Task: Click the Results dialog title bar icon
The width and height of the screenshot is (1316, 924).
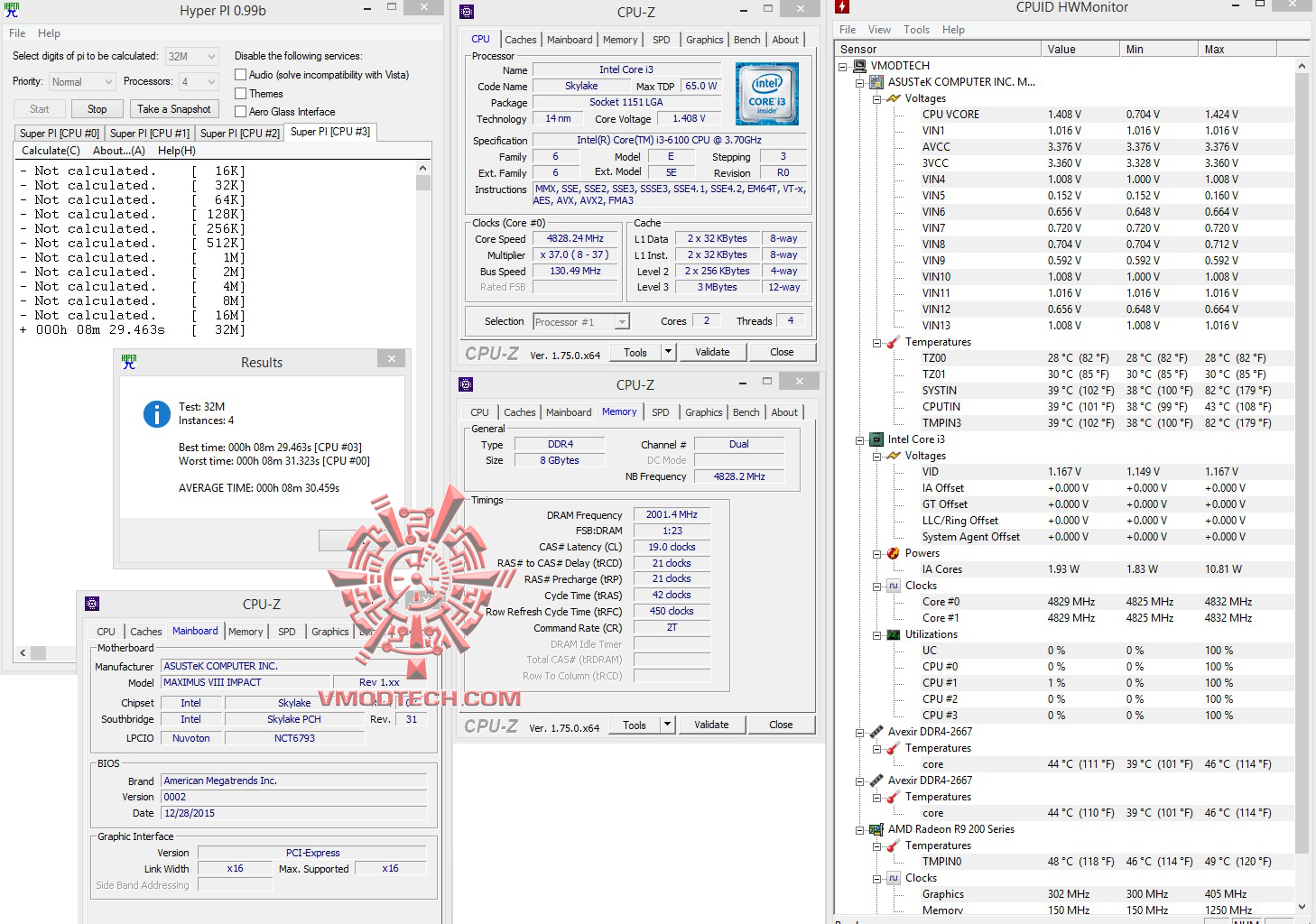Action: coord(129,362)
